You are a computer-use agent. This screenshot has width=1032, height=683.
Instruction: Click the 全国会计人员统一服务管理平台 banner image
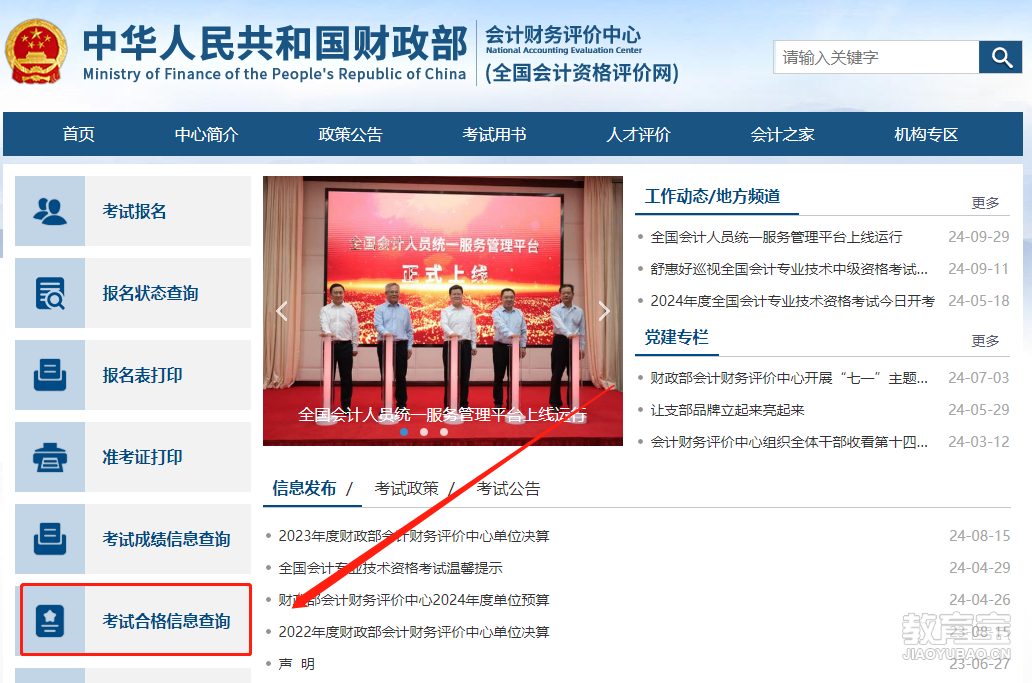click(x=443, y=311)
